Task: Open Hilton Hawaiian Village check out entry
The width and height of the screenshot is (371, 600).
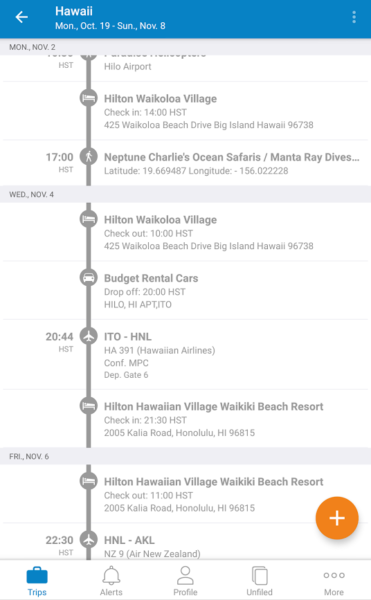Action: click(186, 494)
